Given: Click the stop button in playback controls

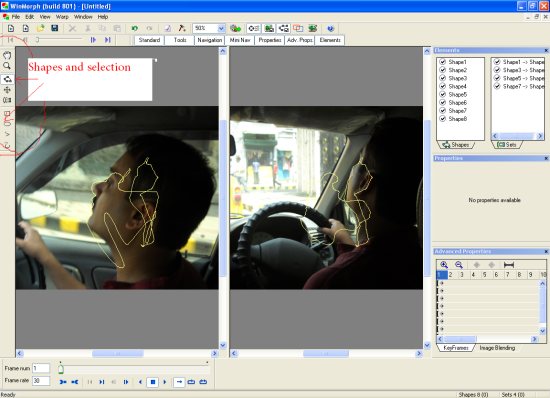Looking at the screenshot, I should point(153,382).
